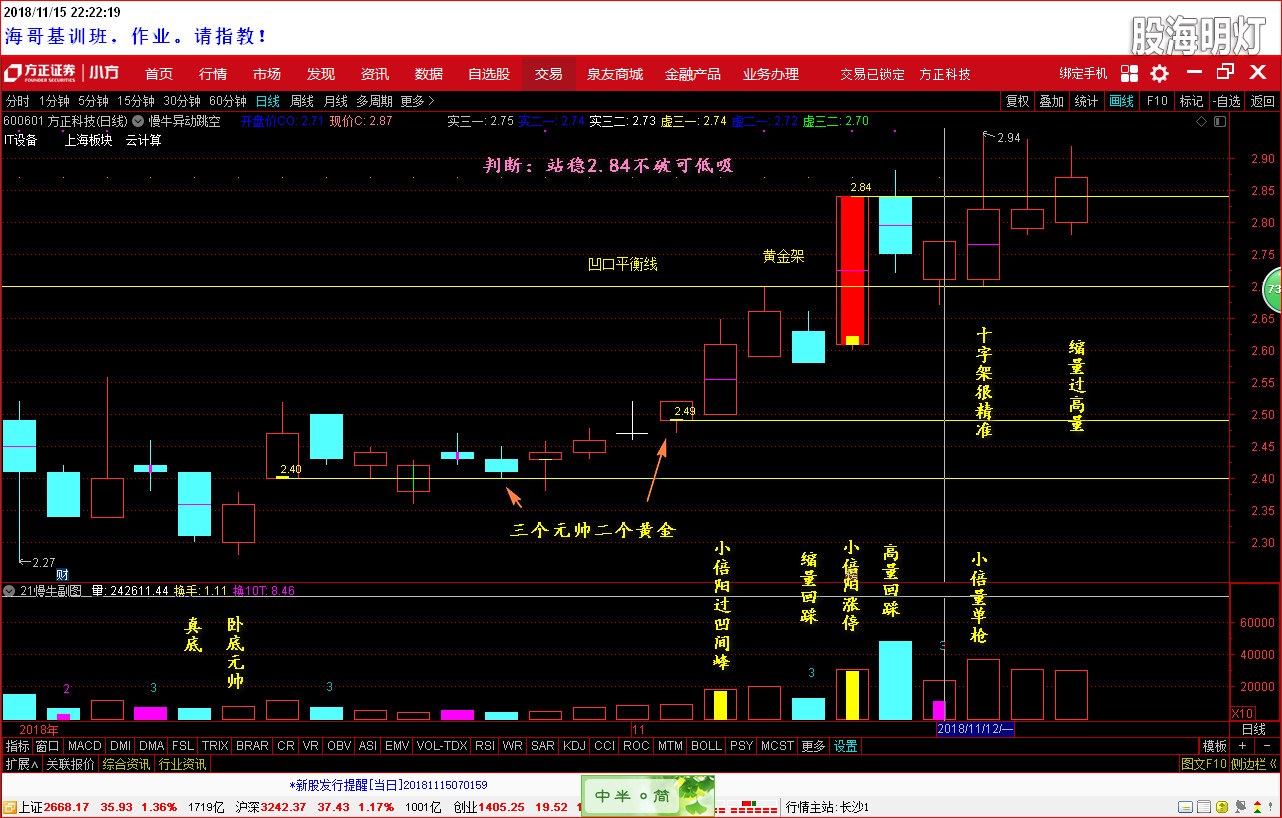
Task: Open the 交易 menu
Action: (x=548, y=74)
